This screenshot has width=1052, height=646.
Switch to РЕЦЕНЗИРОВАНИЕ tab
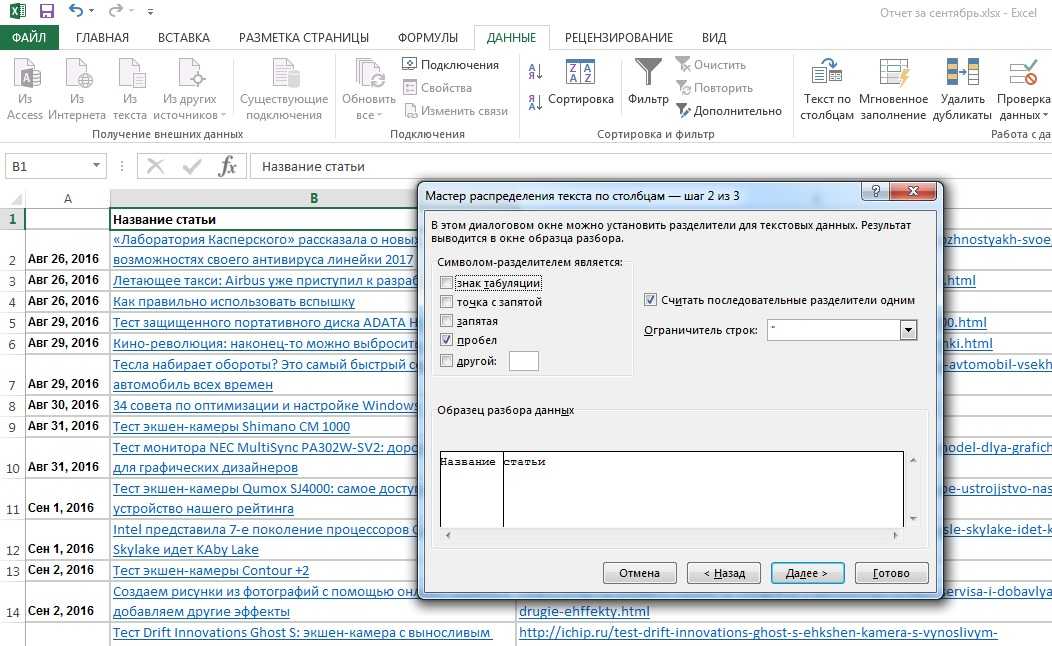click(619, 38)
